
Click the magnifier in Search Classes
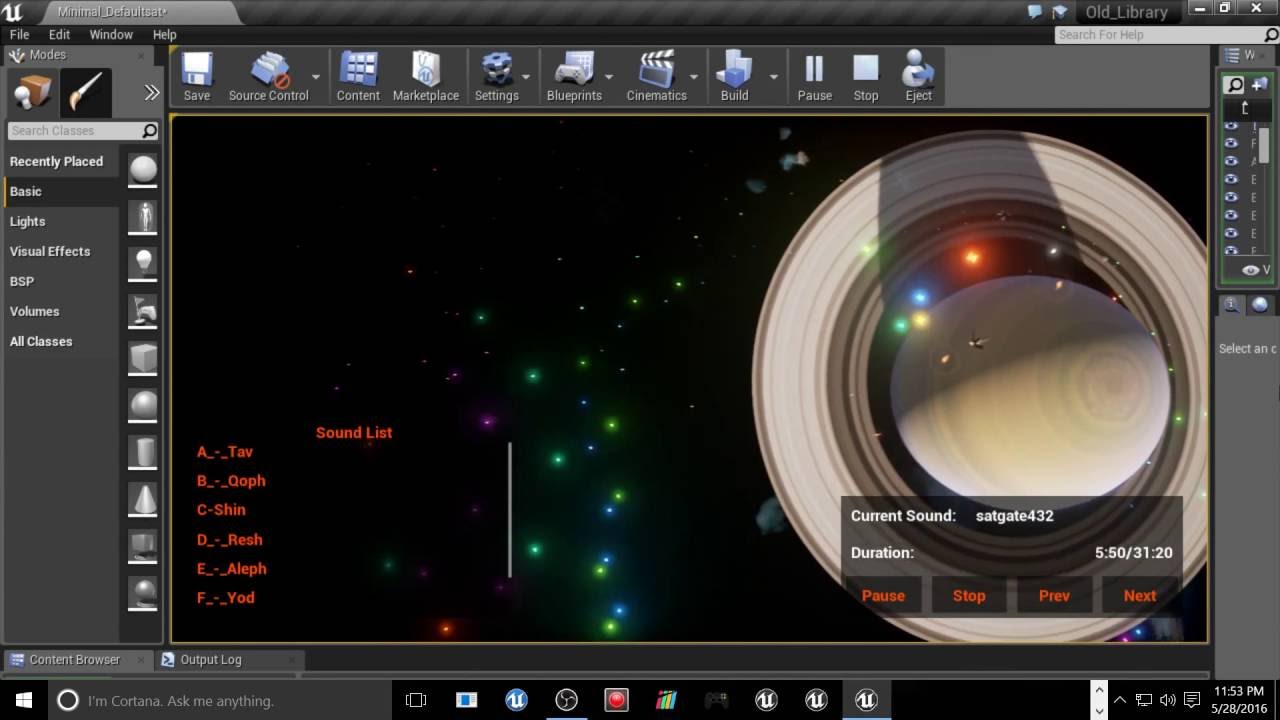pyautogui.click(x=149, y=131)
